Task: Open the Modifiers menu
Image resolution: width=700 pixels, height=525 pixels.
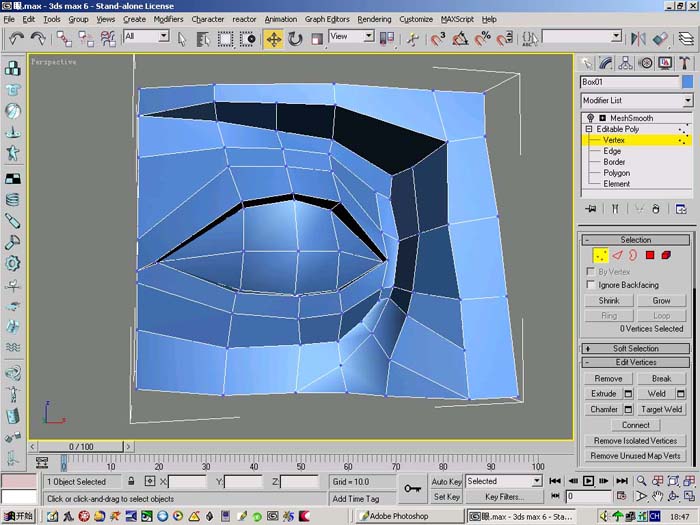Action: (168, 19)
